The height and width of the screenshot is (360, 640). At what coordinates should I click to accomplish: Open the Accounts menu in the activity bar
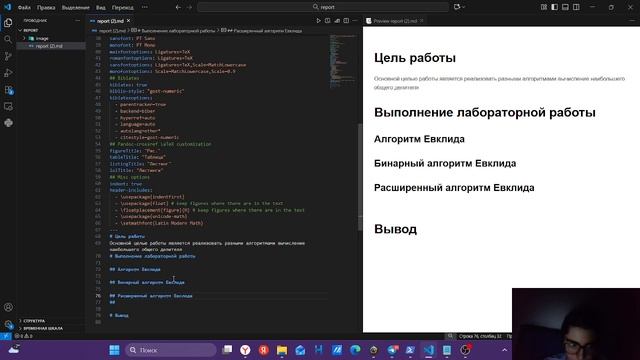[x=8, y=307]
